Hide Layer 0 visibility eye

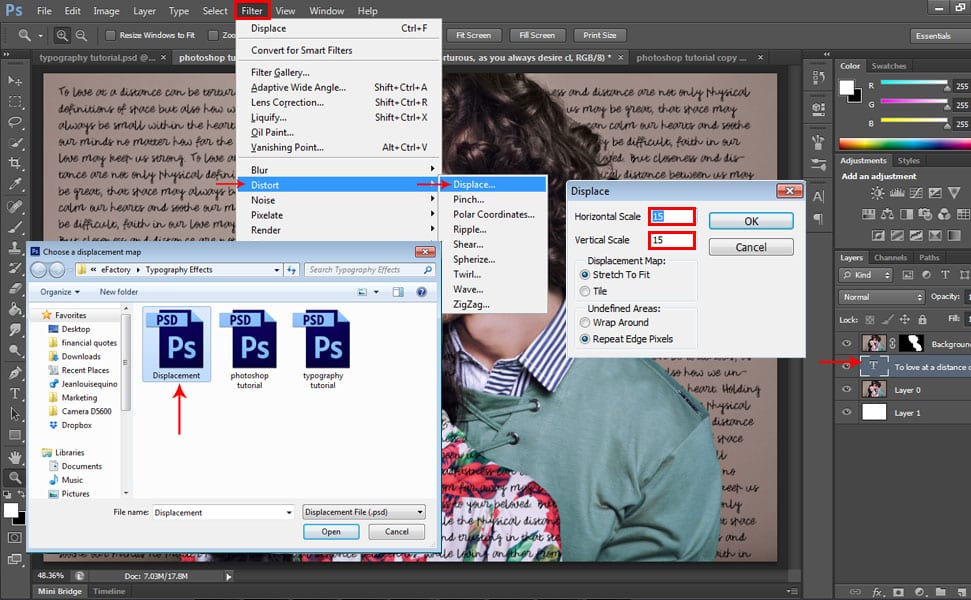click(x=847, y=389)
